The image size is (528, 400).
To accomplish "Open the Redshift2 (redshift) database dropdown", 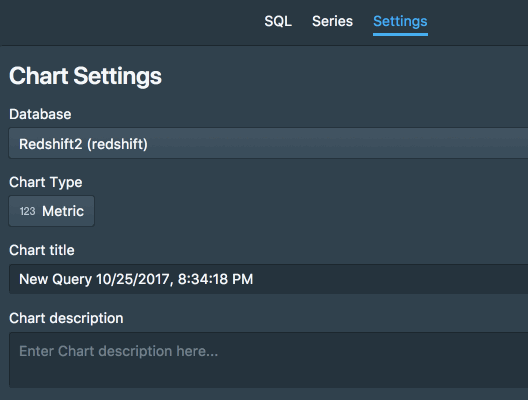I will click(x=268, y=143).
